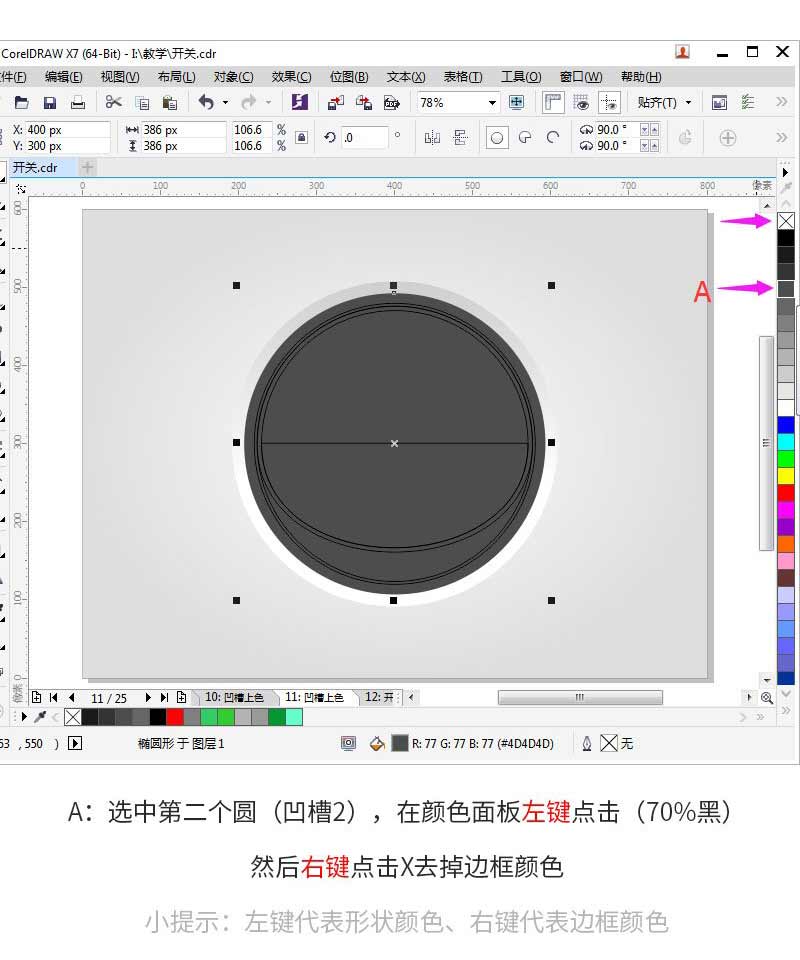
Task: Click the rotation angle input field
Action: 365,138
